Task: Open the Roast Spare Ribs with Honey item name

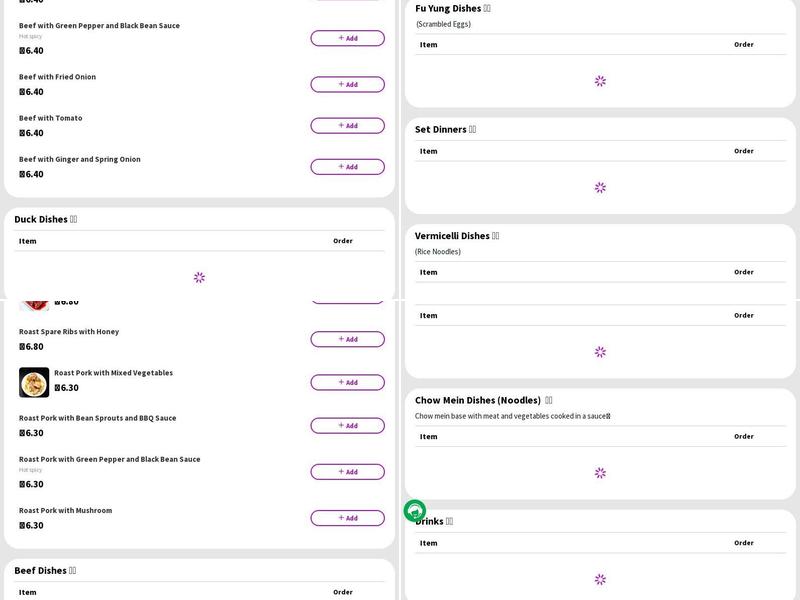Action: 69,332
